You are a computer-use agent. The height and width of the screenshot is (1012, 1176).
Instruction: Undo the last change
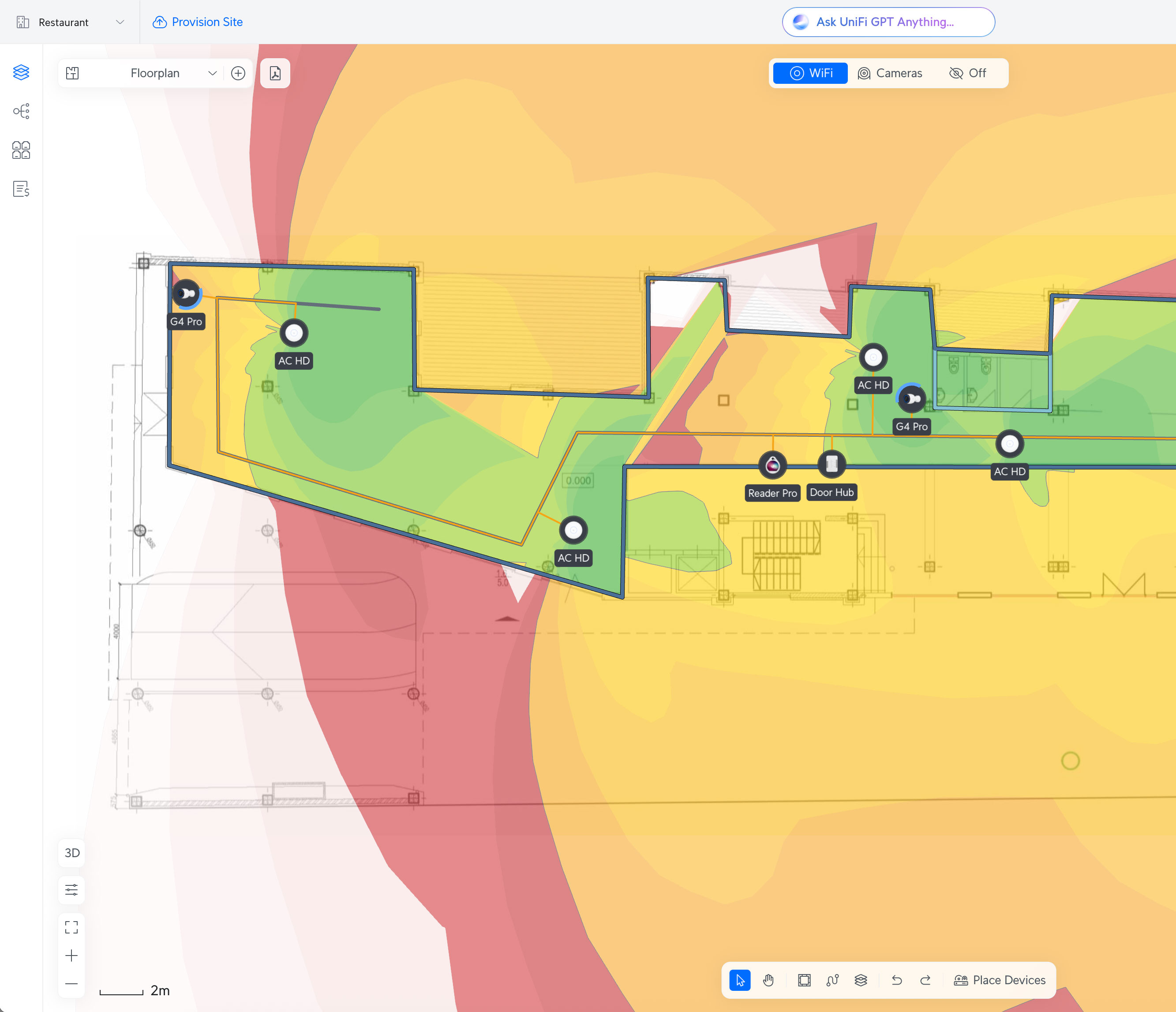[897, 980]
